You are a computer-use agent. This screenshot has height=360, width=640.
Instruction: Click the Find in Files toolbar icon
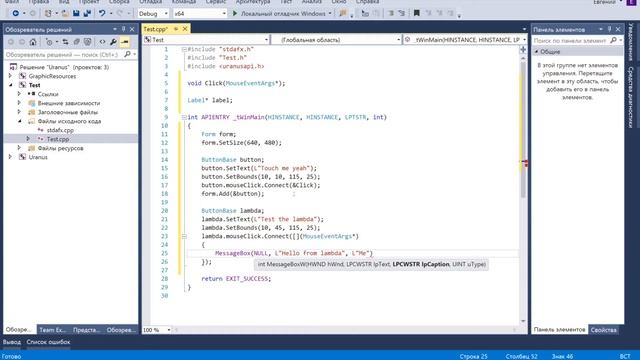tap(343, 13)
